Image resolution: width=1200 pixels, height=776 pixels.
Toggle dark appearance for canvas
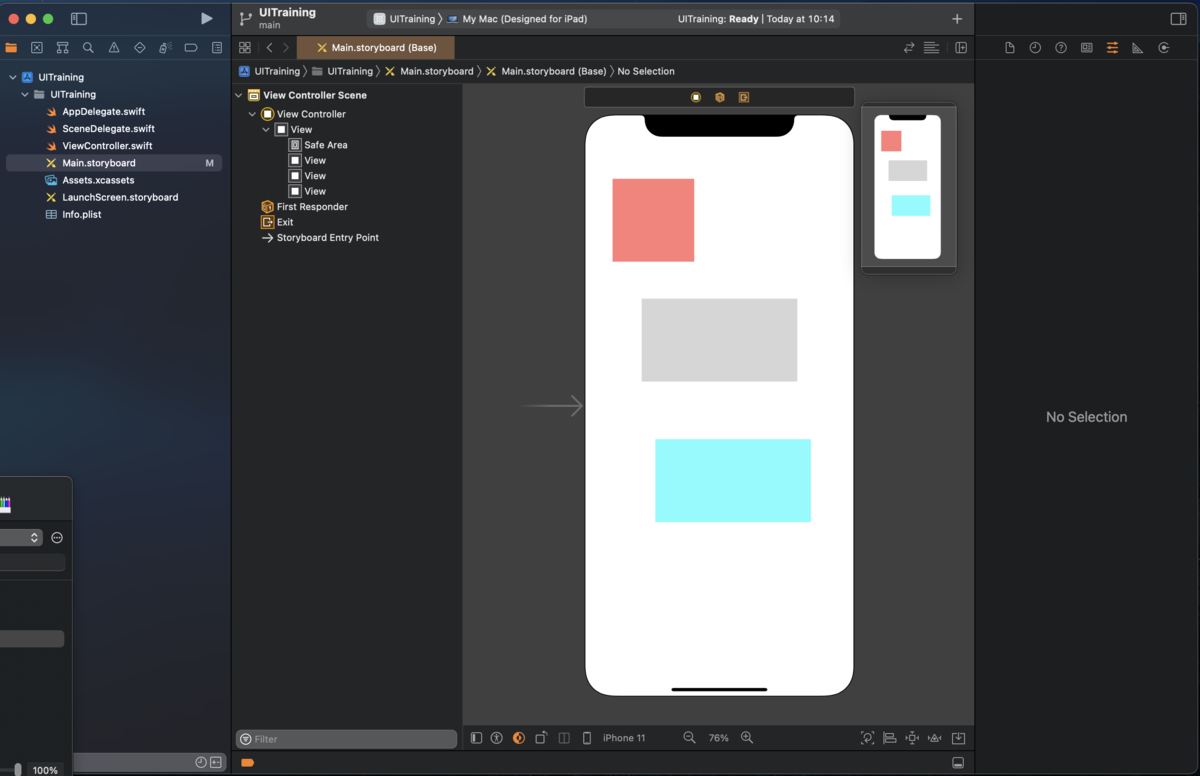pos(519,738)
